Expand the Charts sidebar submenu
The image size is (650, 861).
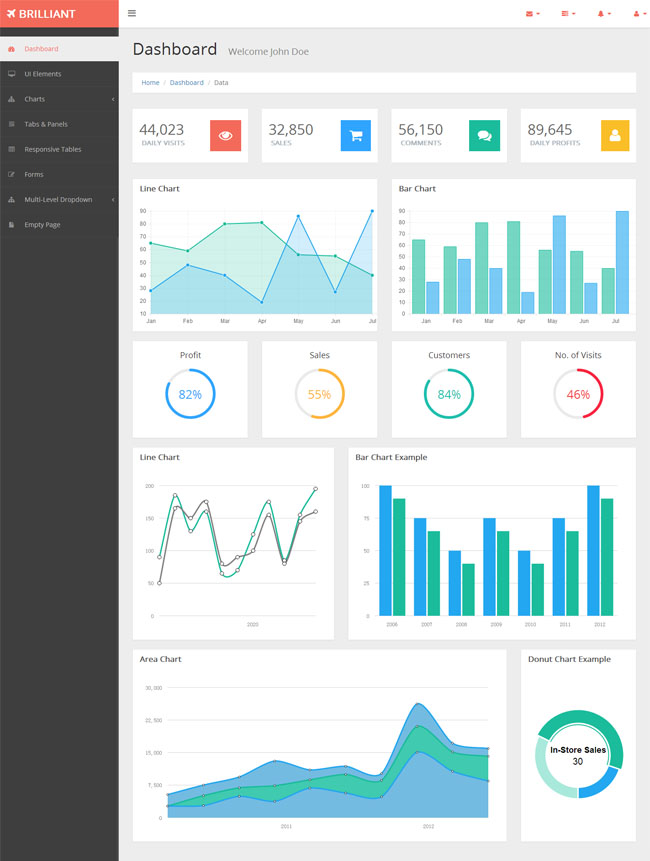coord(59,99)
